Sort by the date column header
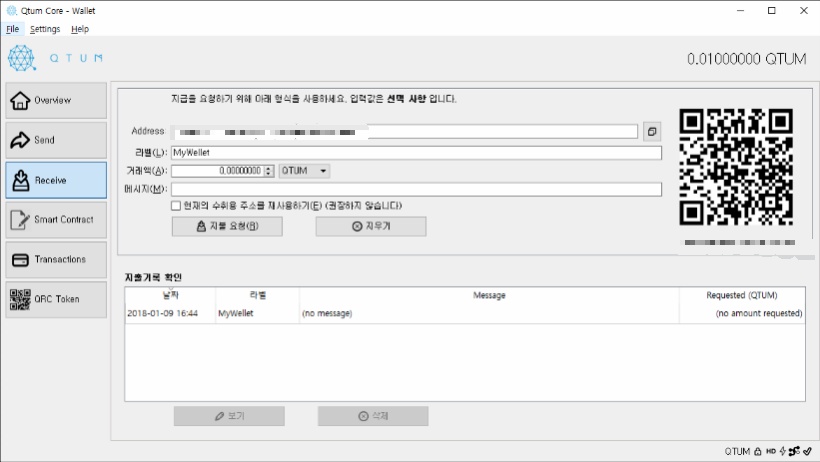The height and width of the screenshot is (462, 820). click(170, 295)
